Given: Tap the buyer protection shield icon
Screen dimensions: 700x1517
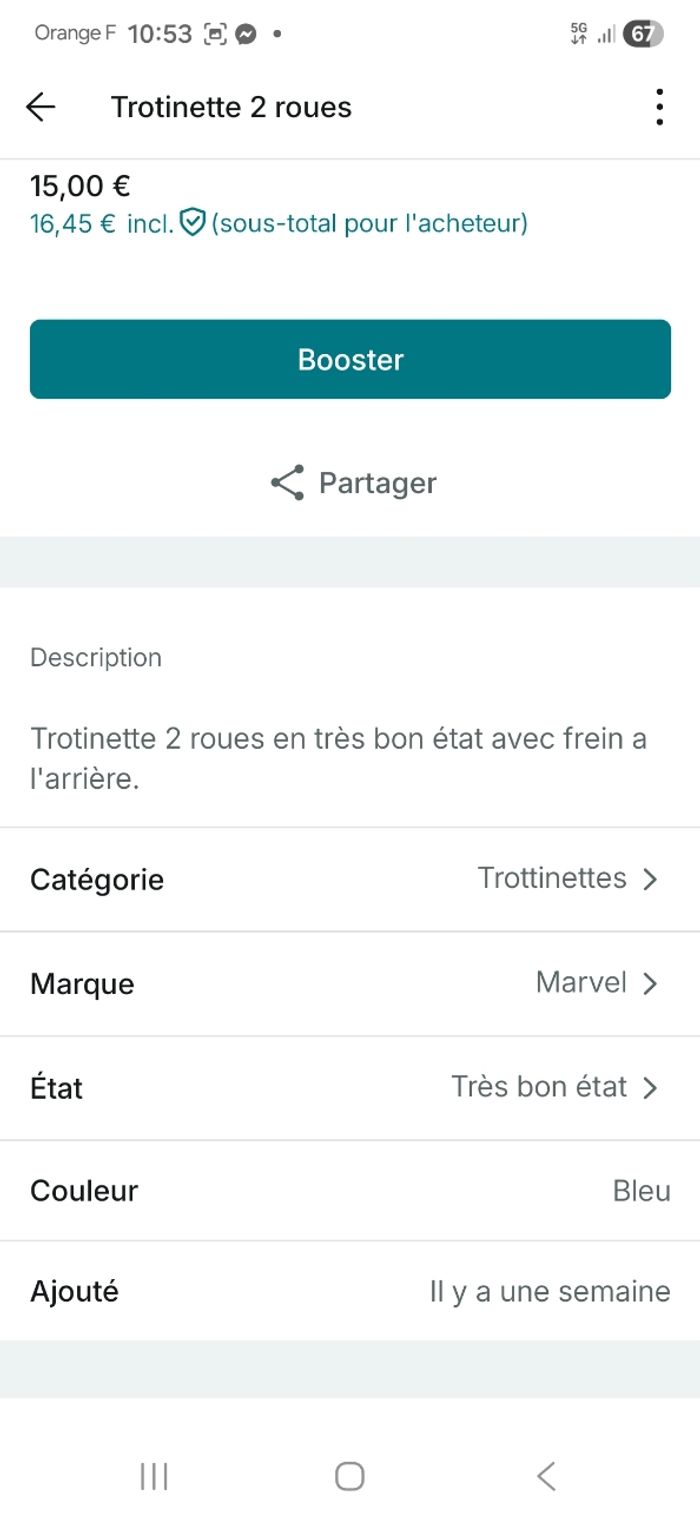Looking at the screenshot, I should 192,222.
